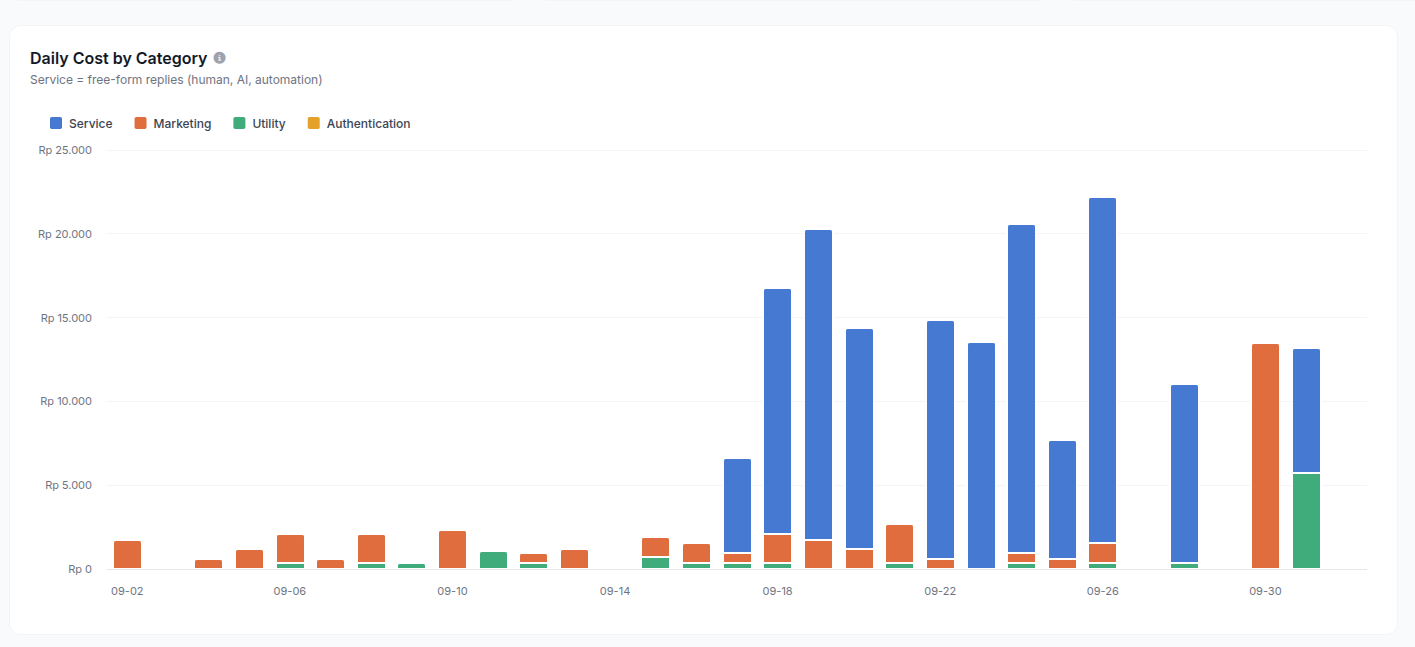Click the 09-02 date label
This screenshot has width=1415, height=647.
127,591
